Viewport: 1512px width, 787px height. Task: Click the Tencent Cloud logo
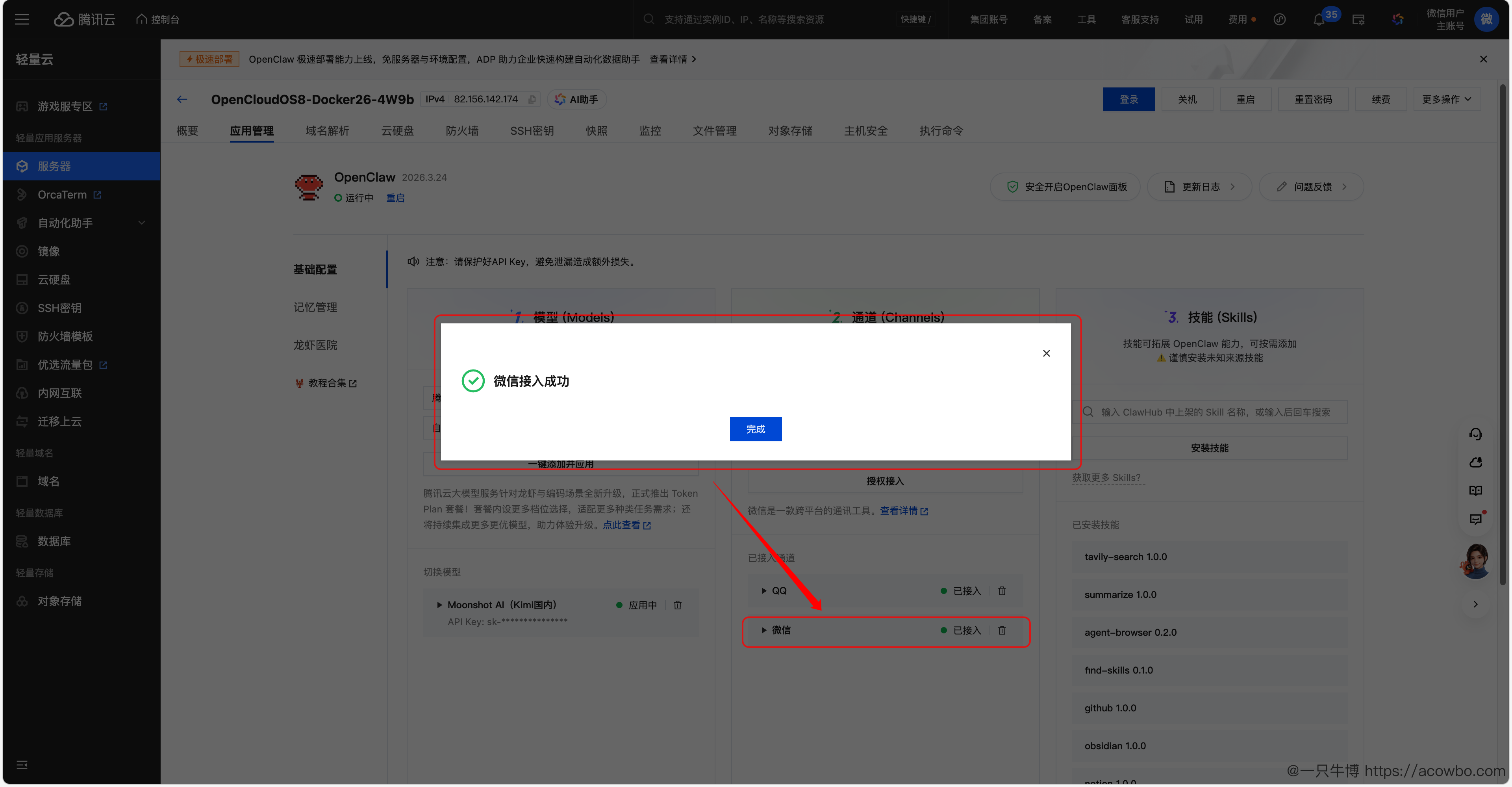(x=85, y=19)
